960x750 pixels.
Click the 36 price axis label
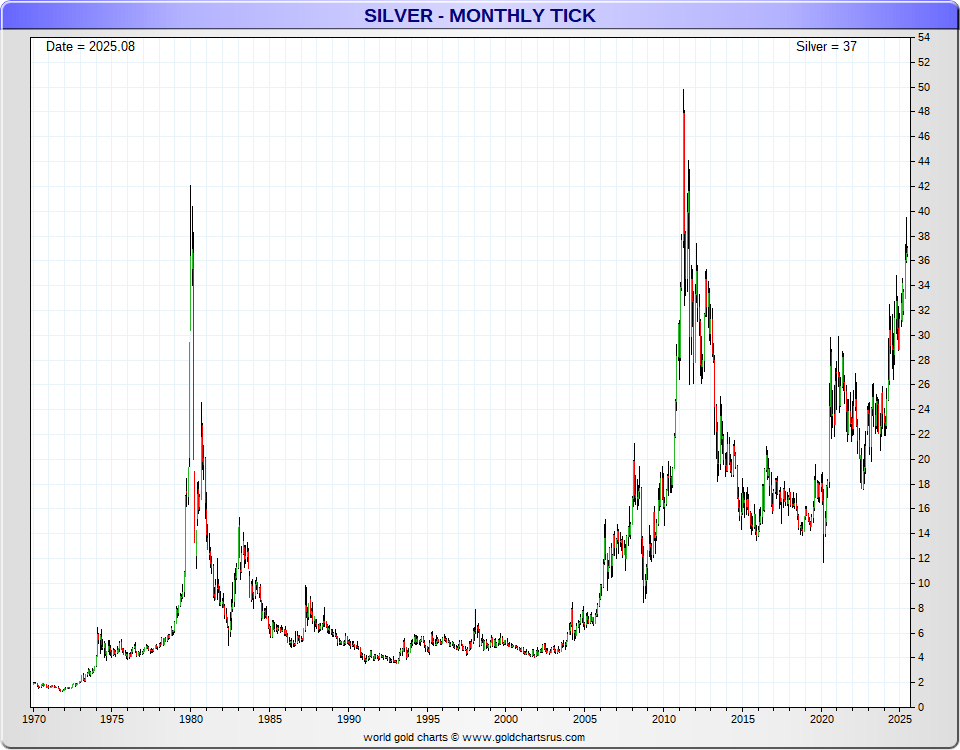click(x=924, y=260)
